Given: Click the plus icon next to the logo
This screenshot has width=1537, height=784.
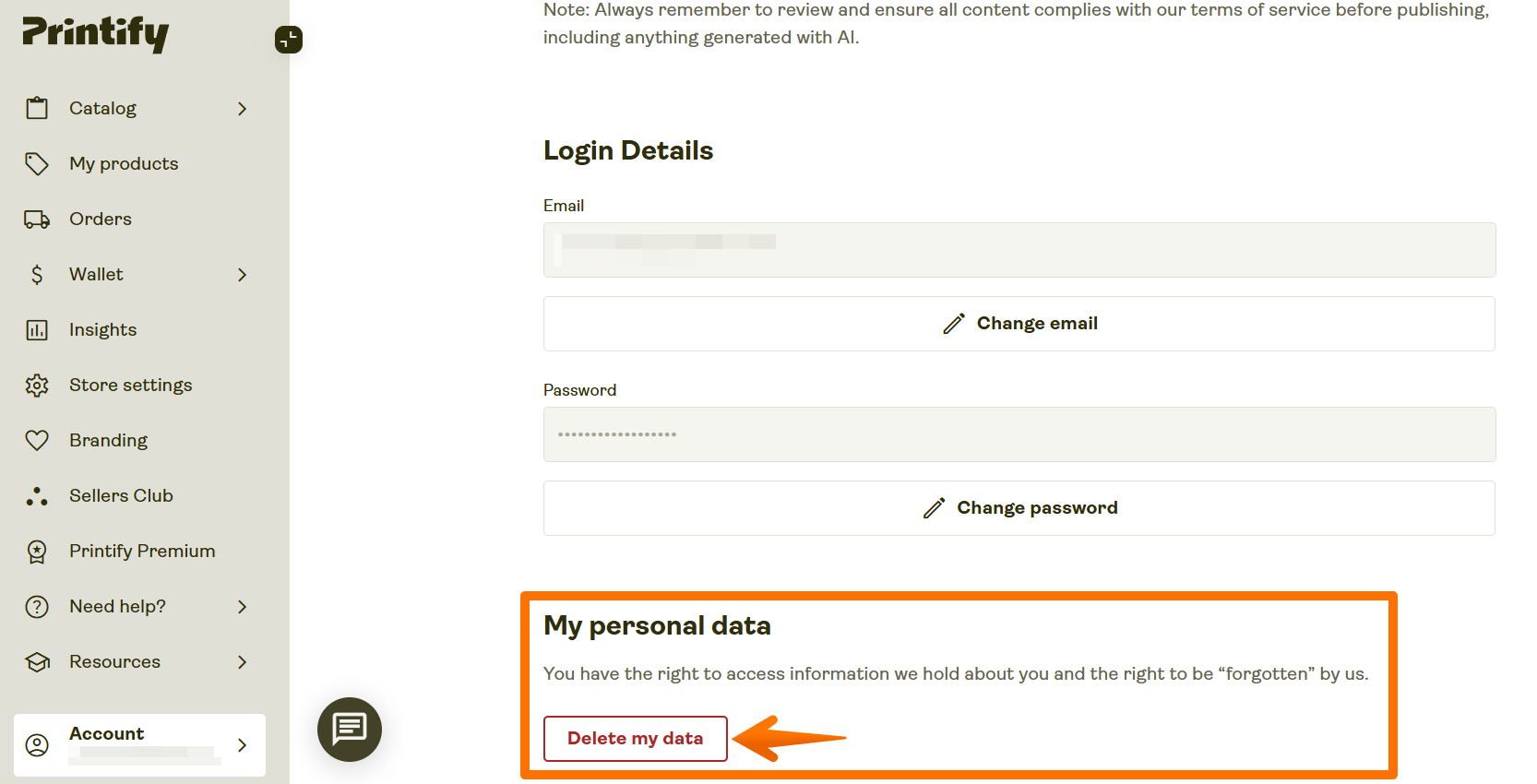Looking at the screenshot, I should click(x=288, y=40).
